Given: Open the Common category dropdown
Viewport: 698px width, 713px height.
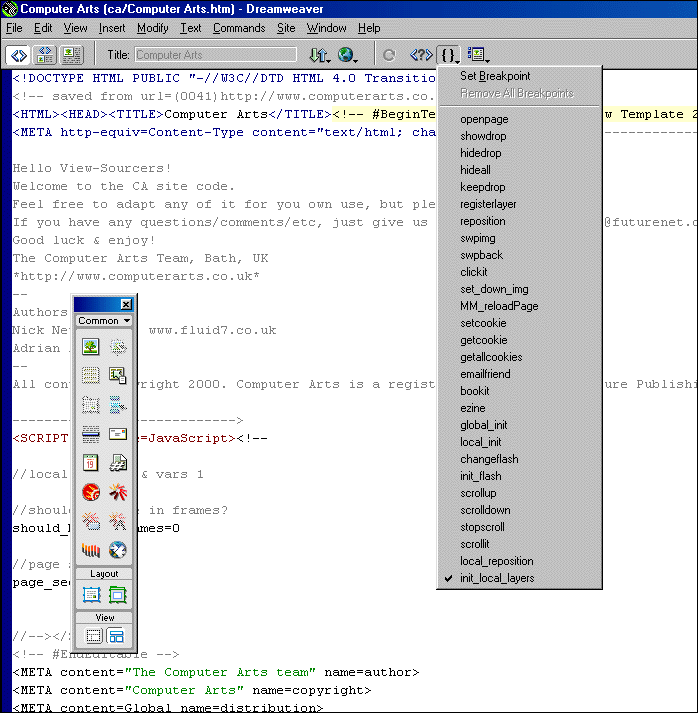Looking at the screenshot, I should coord(104,321).
